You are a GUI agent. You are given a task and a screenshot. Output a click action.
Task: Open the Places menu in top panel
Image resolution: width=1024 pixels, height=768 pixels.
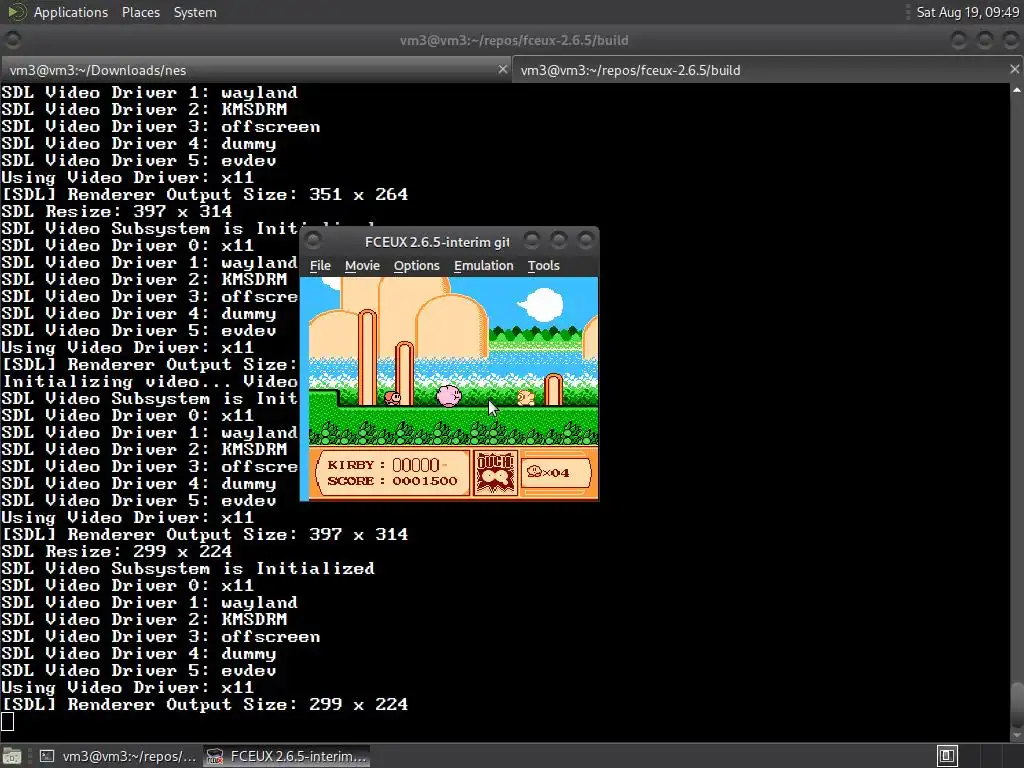tap(140, 12)
